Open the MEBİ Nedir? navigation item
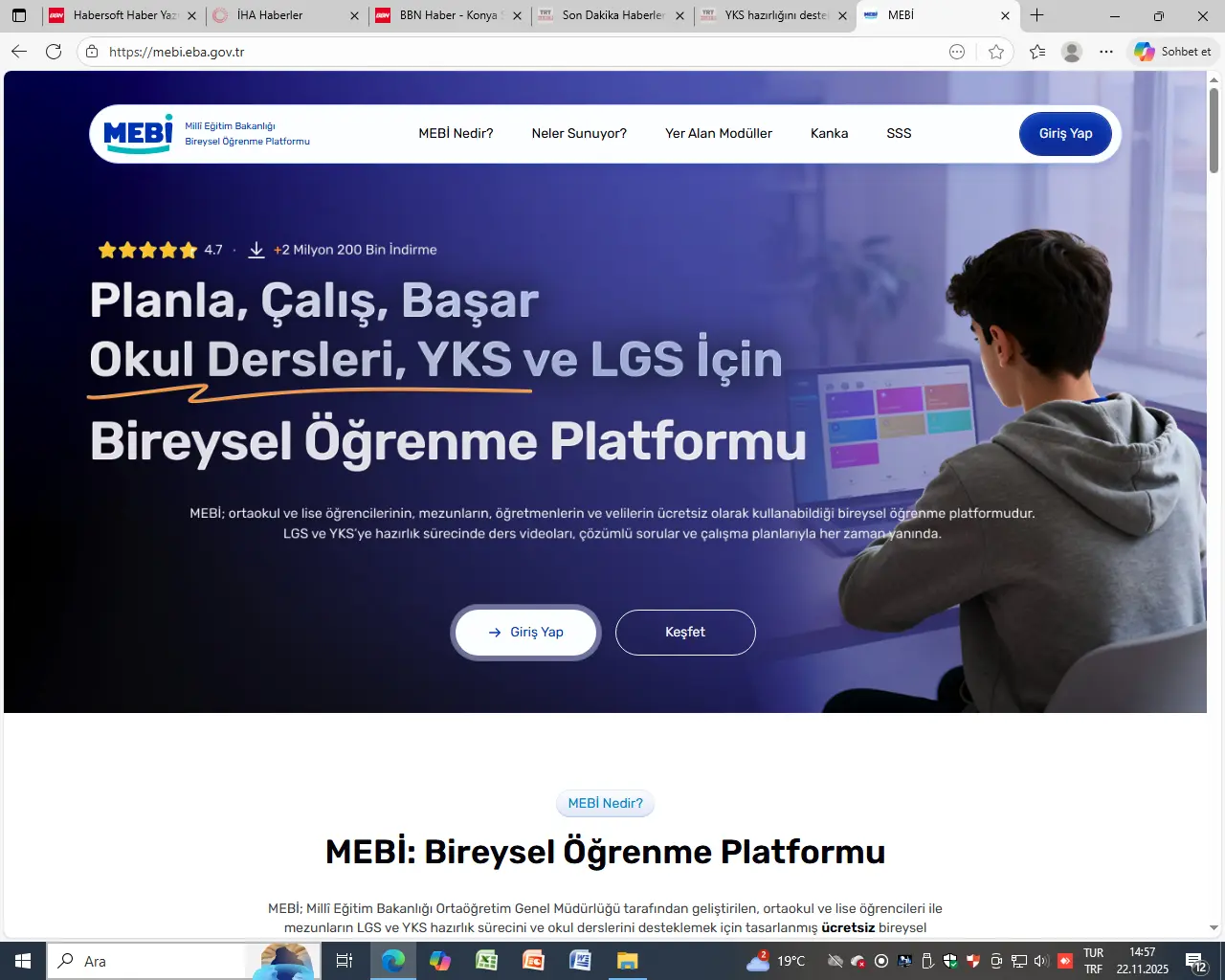1225x980 pixels. click(456, 134)
